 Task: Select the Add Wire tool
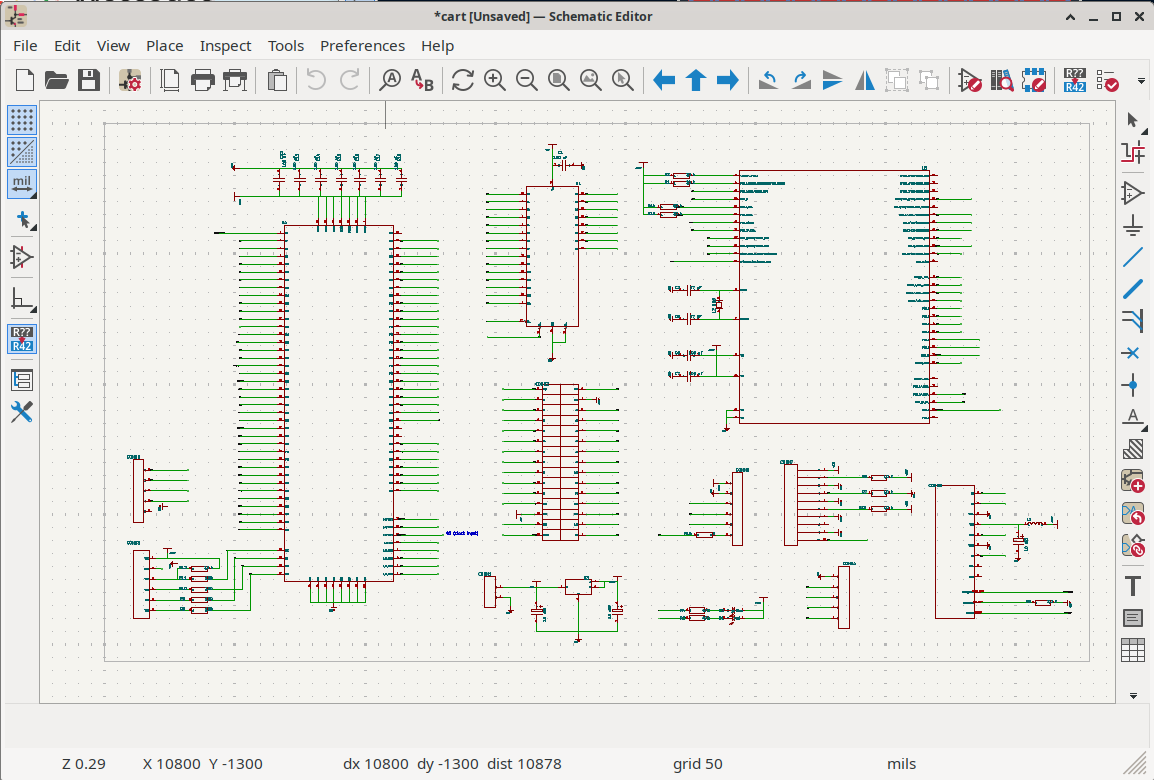[x=1132, y=257]
